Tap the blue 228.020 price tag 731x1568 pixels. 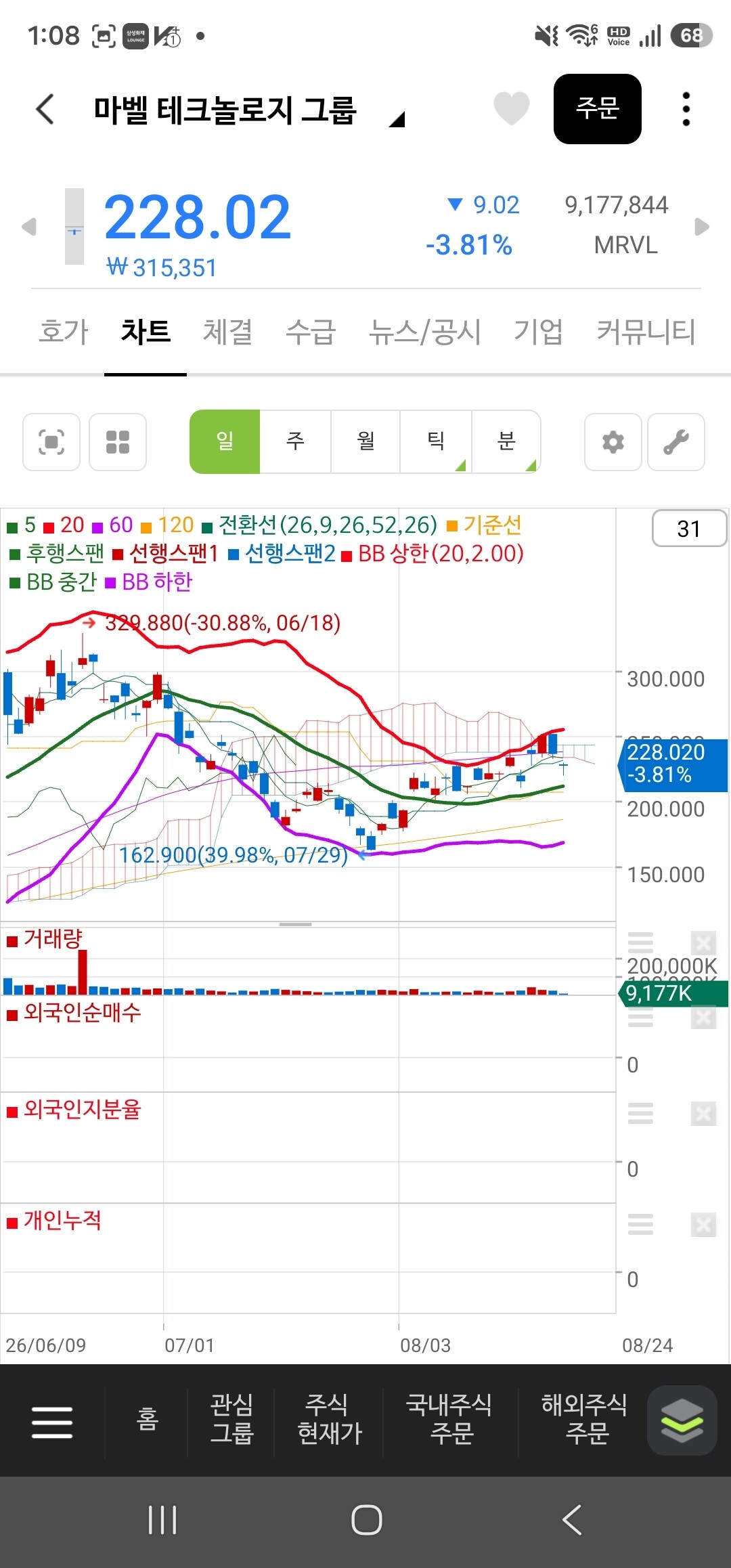[x=673, y=765]
